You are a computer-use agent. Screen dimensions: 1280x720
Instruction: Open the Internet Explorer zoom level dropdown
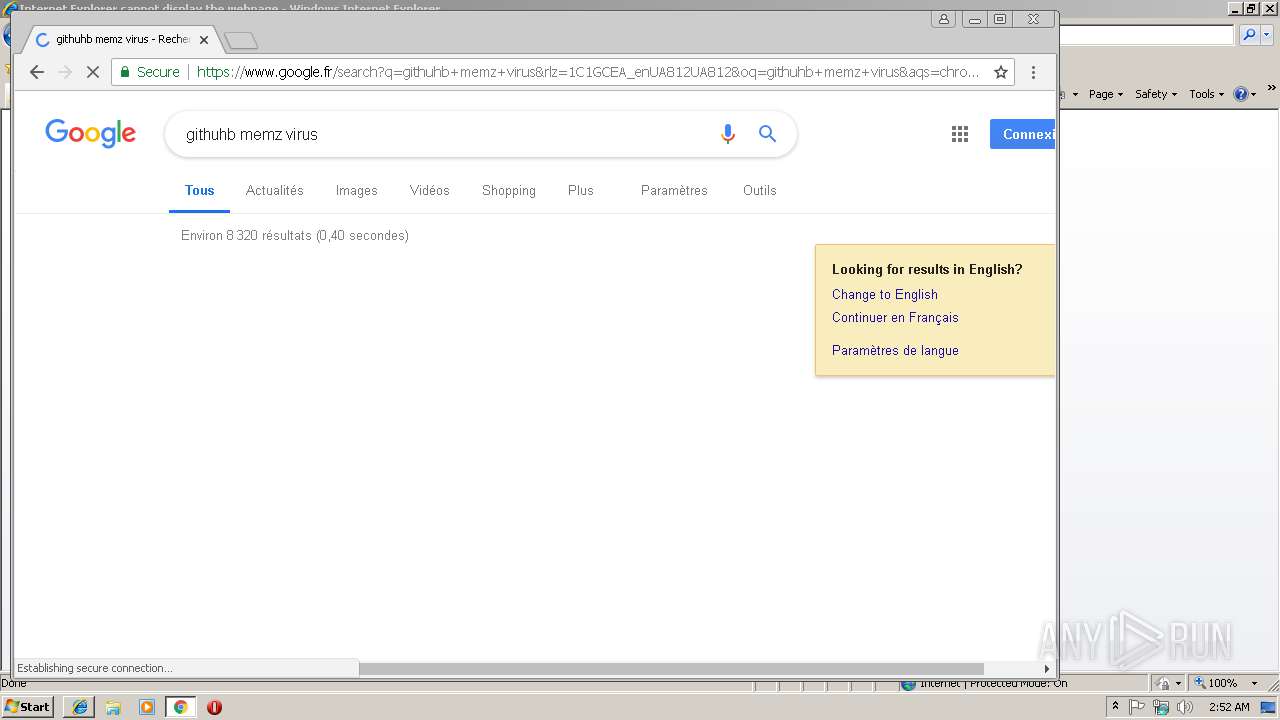pyautogui.click(x=1254, y=683)
